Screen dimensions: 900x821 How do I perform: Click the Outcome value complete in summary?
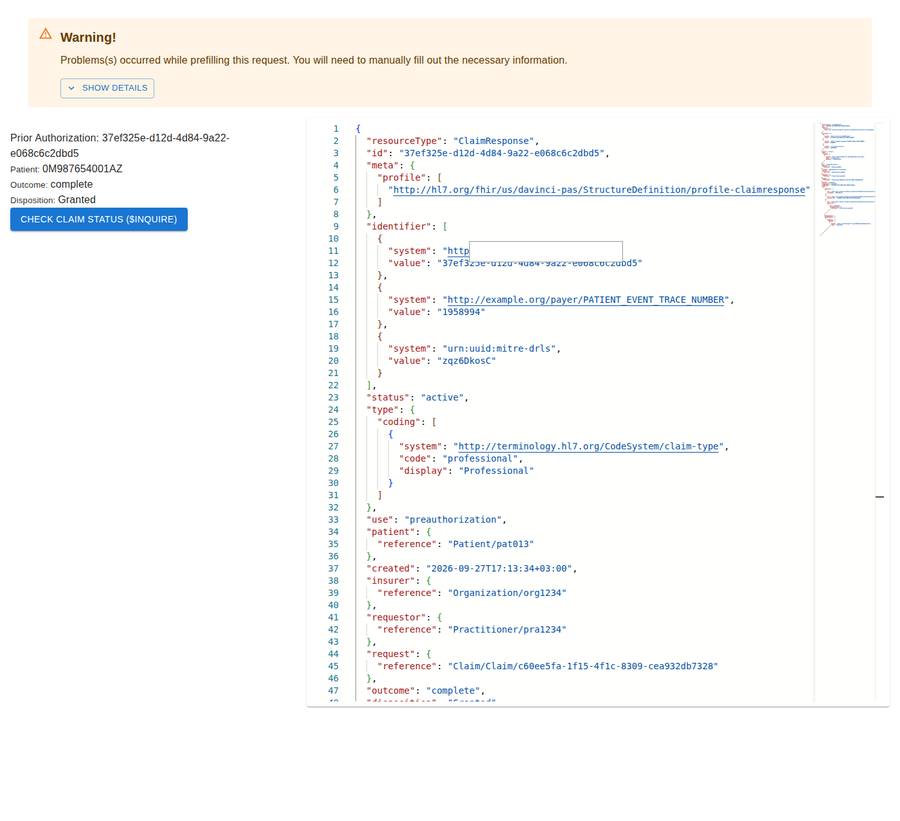tap(71, 184)
